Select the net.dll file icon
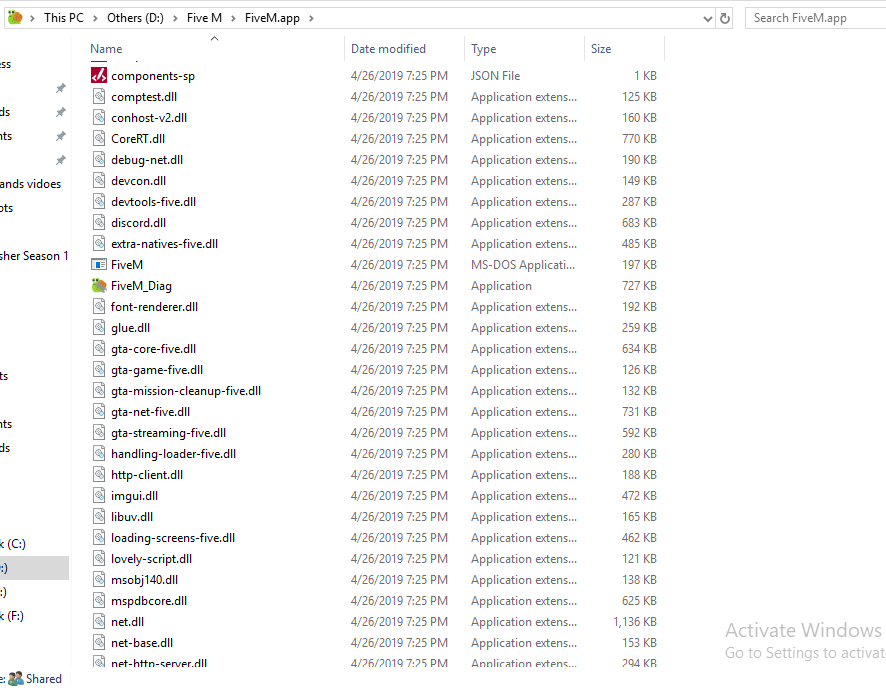 coord(99,622)
